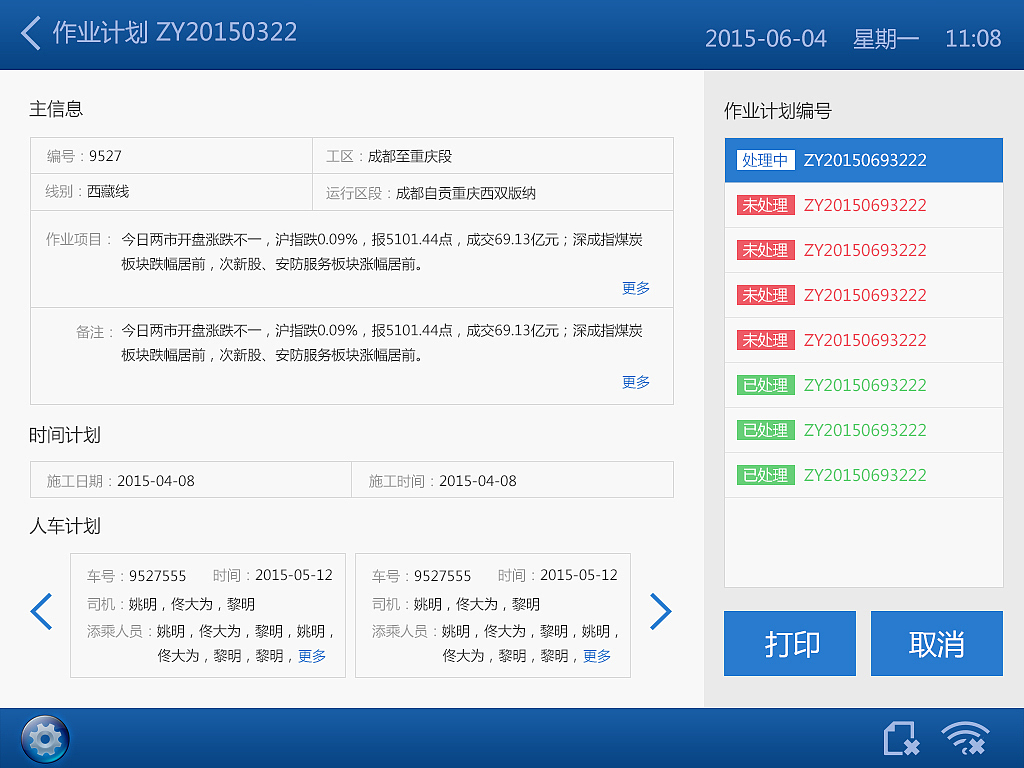This screenshot has width=1024, height=768.
Task: Click the 星期一 weekday label
Action: pos(886,39)
